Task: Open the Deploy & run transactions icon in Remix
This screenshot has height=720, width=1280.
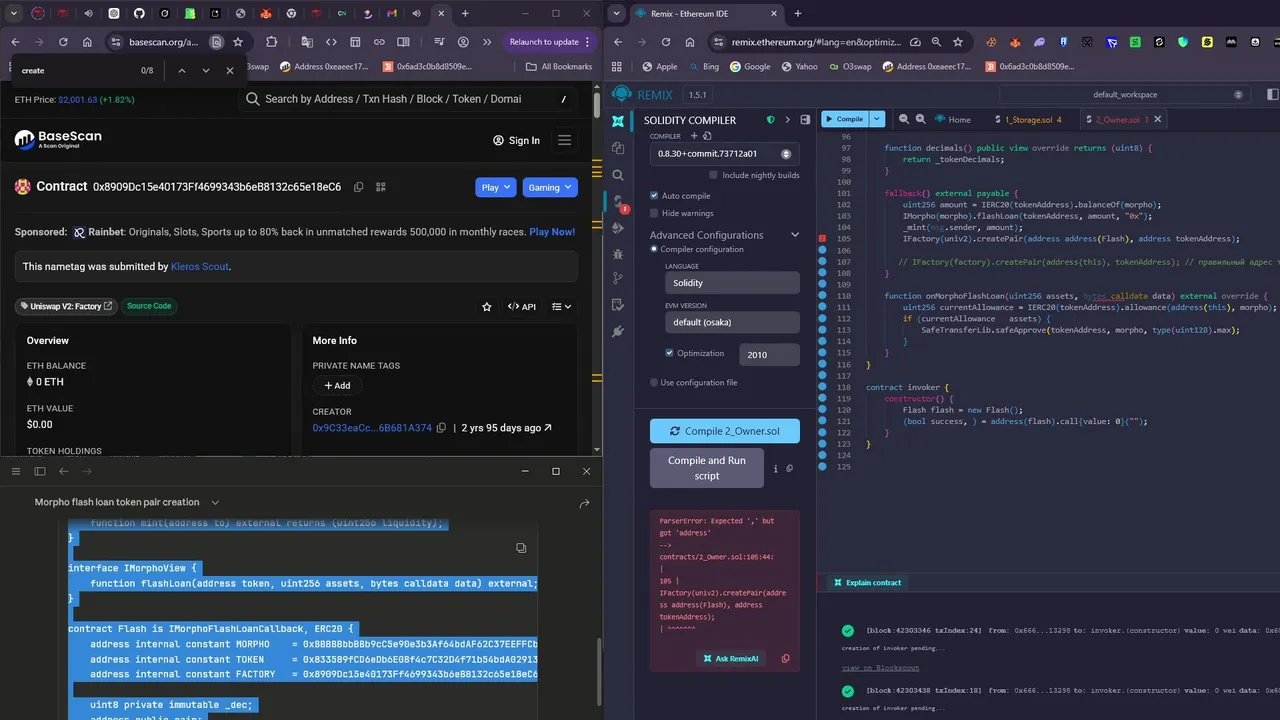Action: click(618, 228)
